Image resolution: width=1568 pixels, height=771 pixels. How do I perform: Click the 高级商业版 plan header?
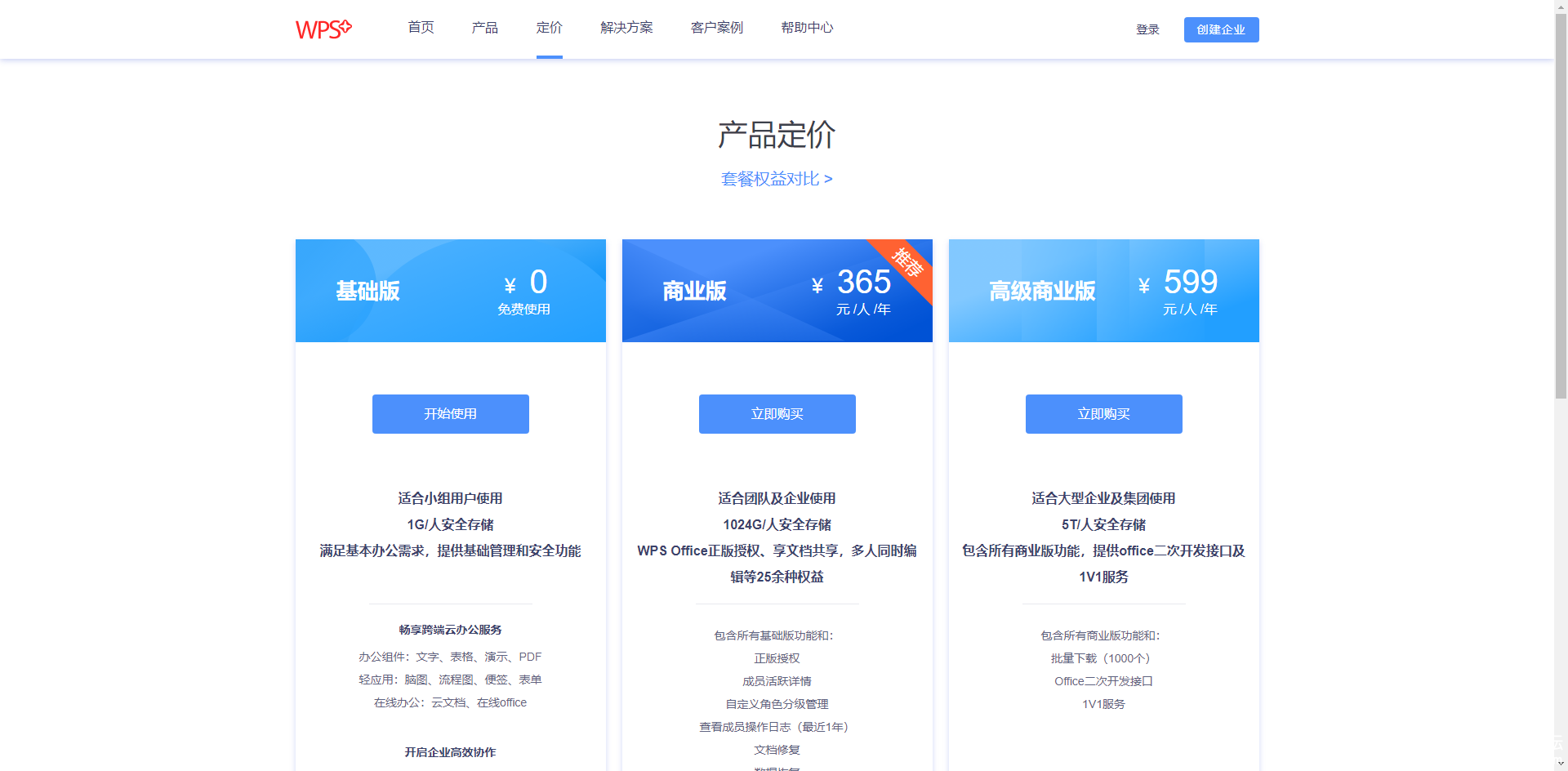[x=1104, y=291]
